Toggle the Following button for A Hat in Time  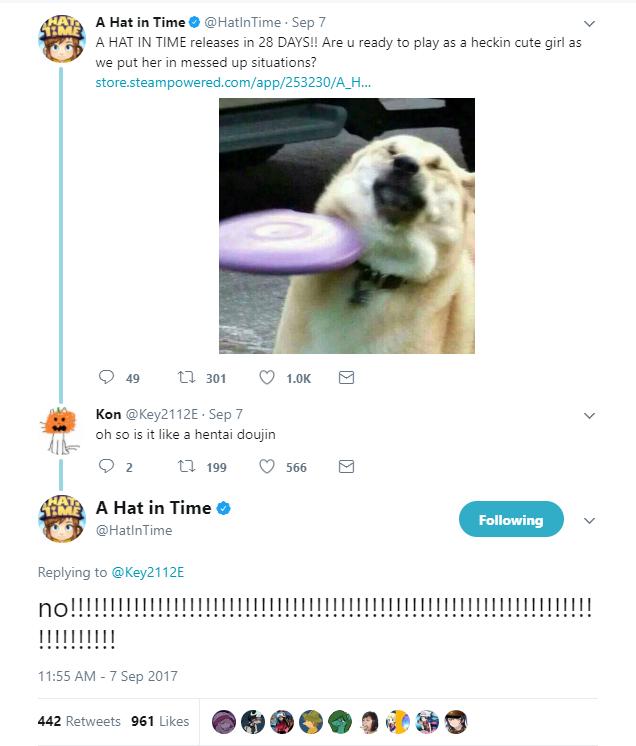510,520
